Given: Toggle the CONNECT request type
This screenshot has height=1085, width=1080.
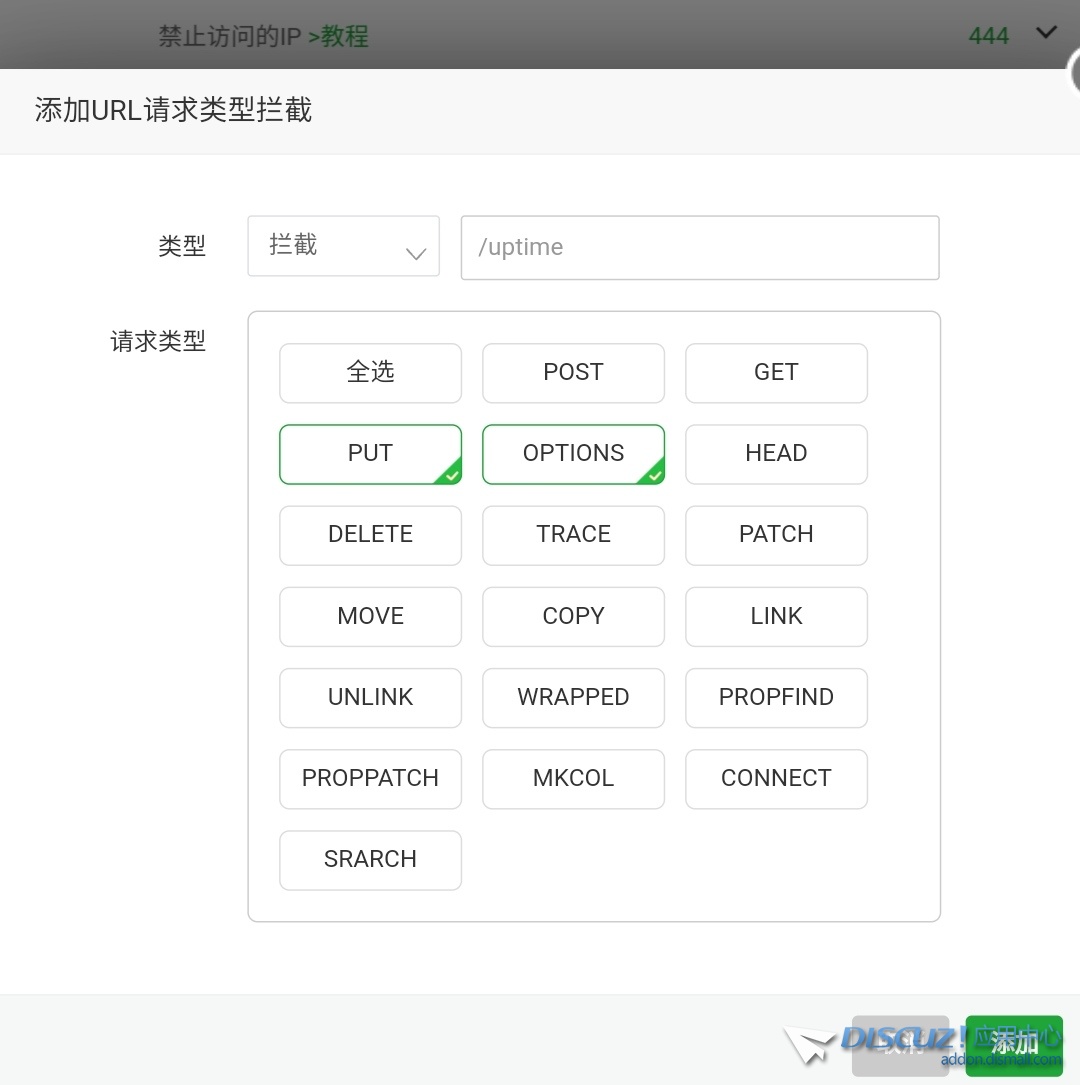Looking at the screenshot, I should coord(776,779).
